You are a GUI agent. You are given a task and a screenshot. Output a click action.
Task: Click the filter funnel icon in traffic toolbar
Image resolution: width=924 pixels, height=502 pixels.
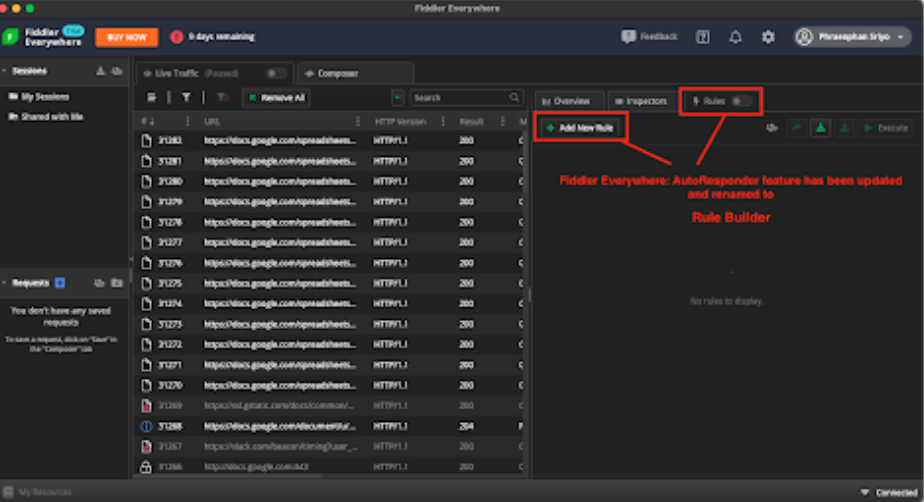tap(186, 98)
